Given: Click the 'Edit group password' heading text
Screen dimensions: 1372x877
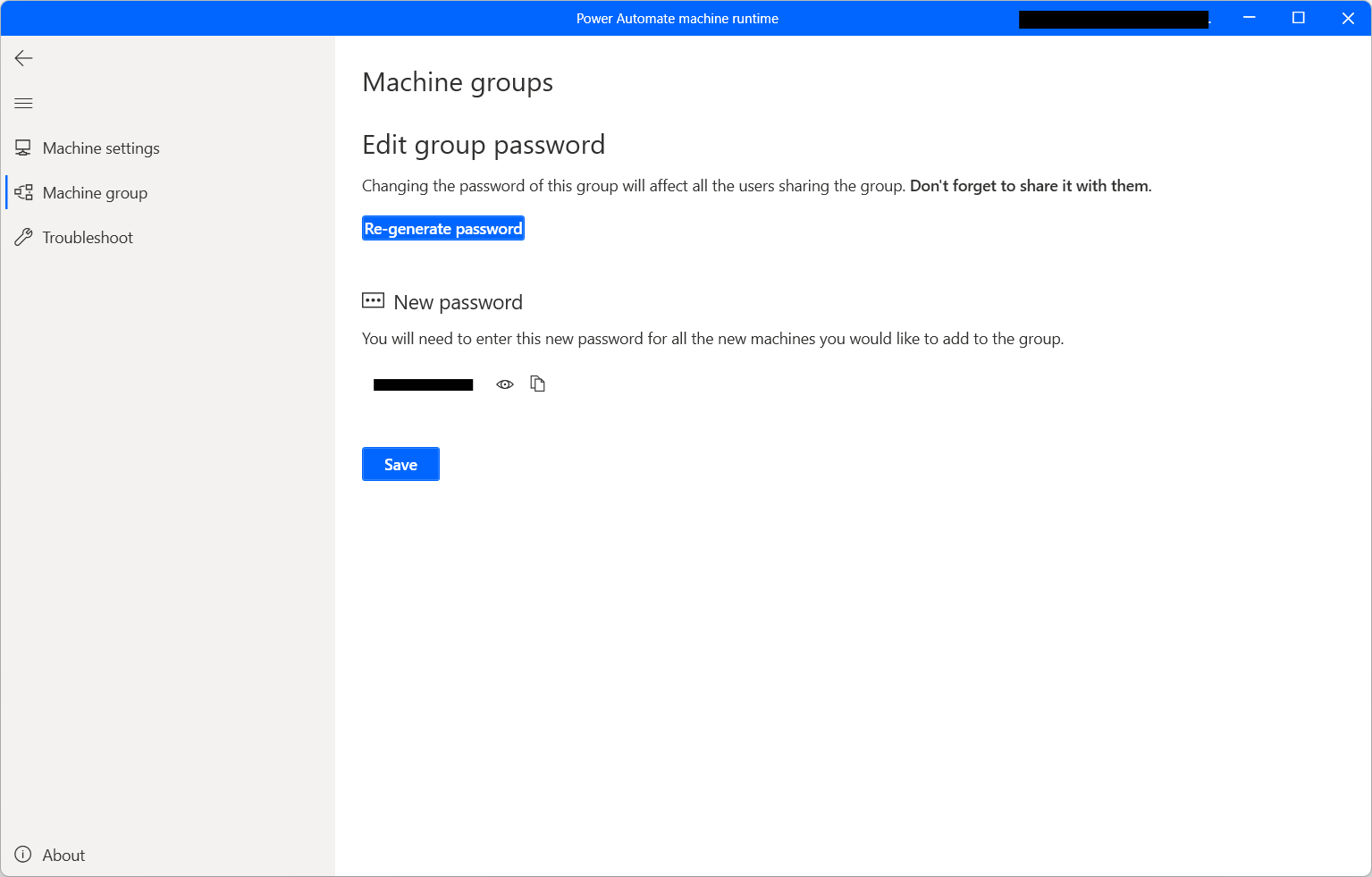Looking at the screenshot, I should click(484, 145).
